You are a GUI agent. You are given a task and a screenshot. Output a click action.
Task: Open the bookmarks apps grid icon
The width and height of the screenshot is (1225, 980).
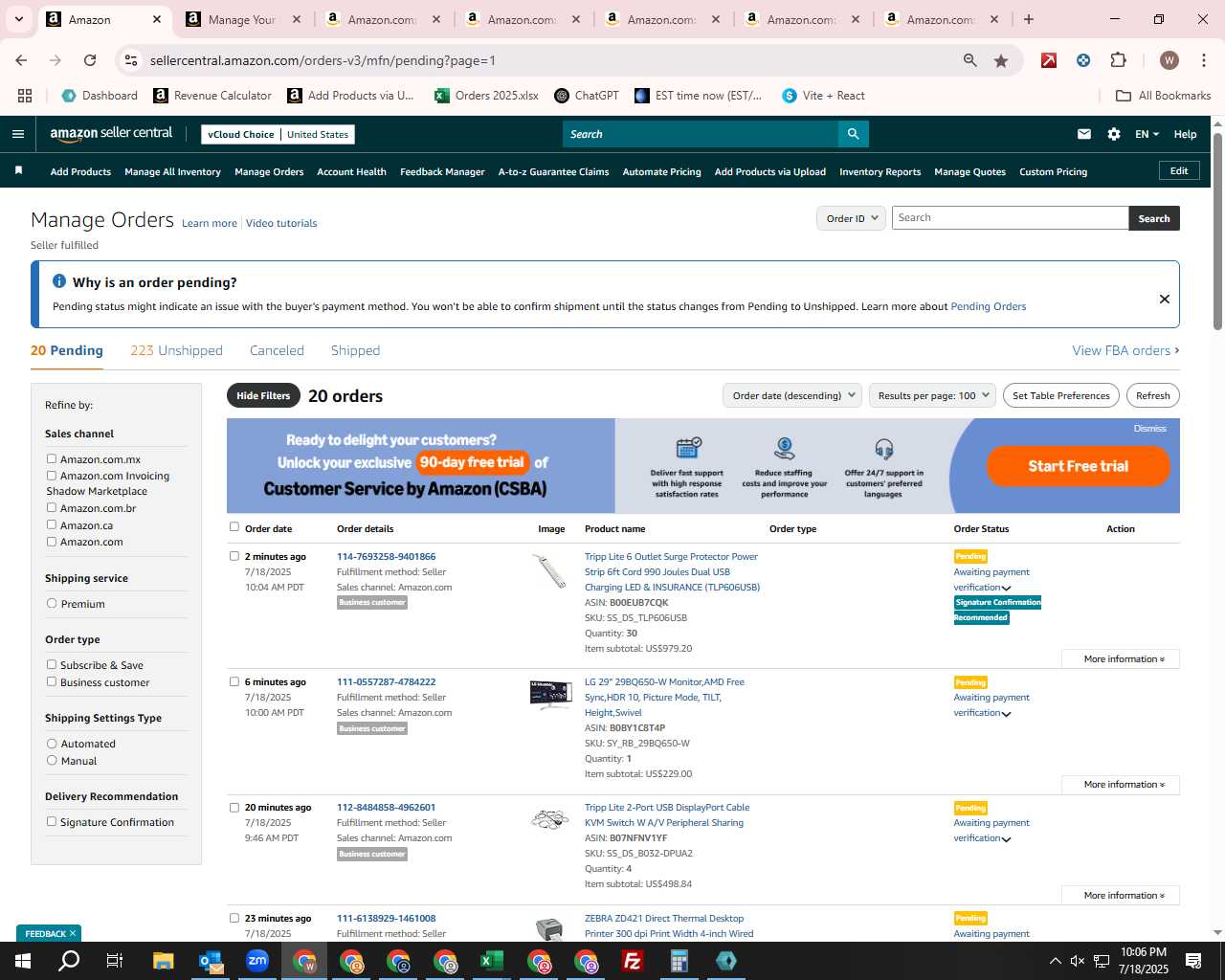25,96
